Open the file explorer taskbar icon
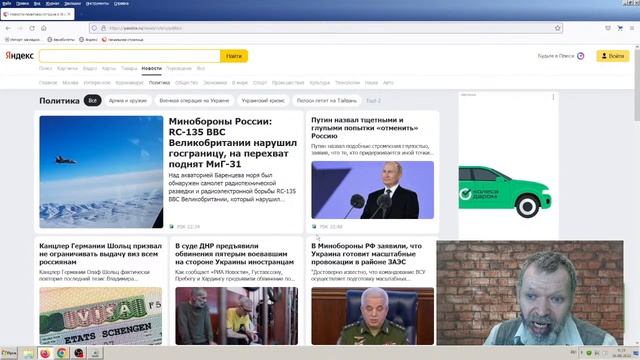640x360 pixels. 28,353
